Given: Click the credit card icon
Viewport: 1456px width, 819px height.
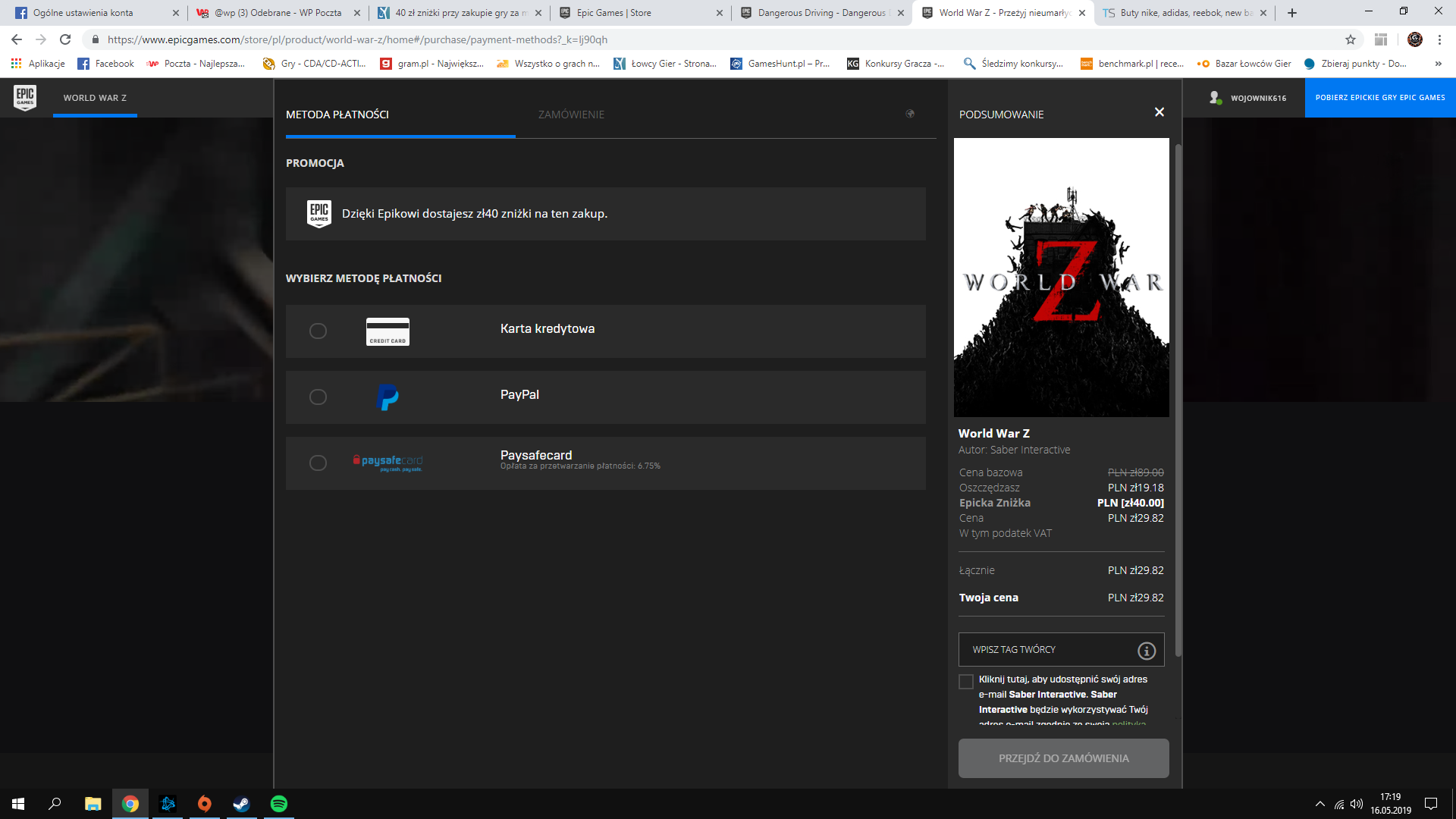Looking at the screenshot, I should point(388,331).
